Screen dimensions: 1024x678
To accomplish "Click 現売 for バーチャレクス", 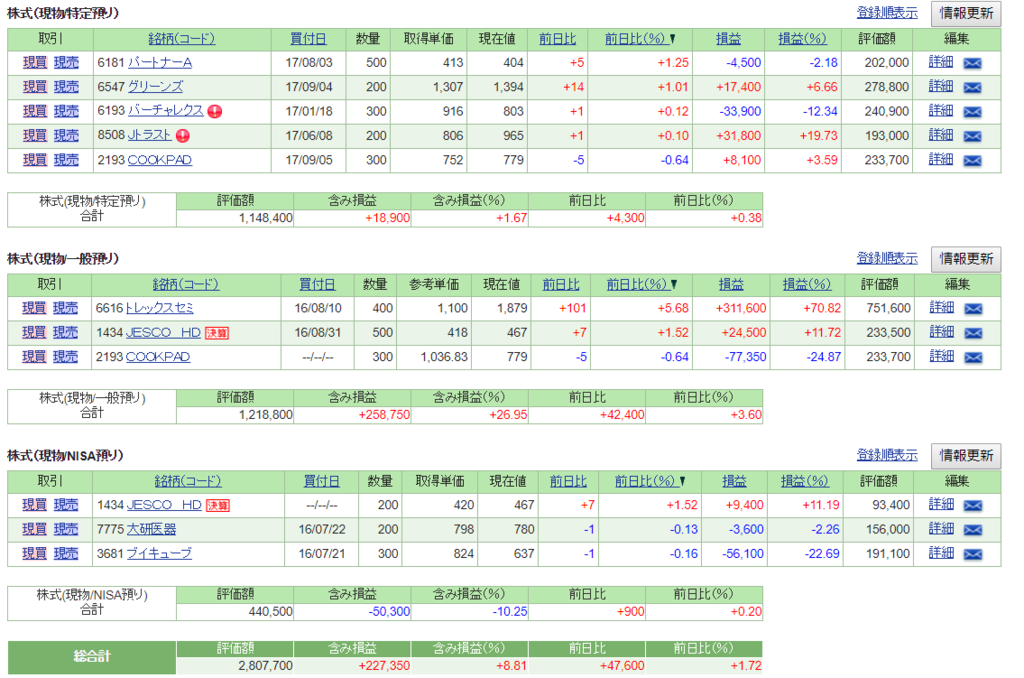I will point(66,111).
